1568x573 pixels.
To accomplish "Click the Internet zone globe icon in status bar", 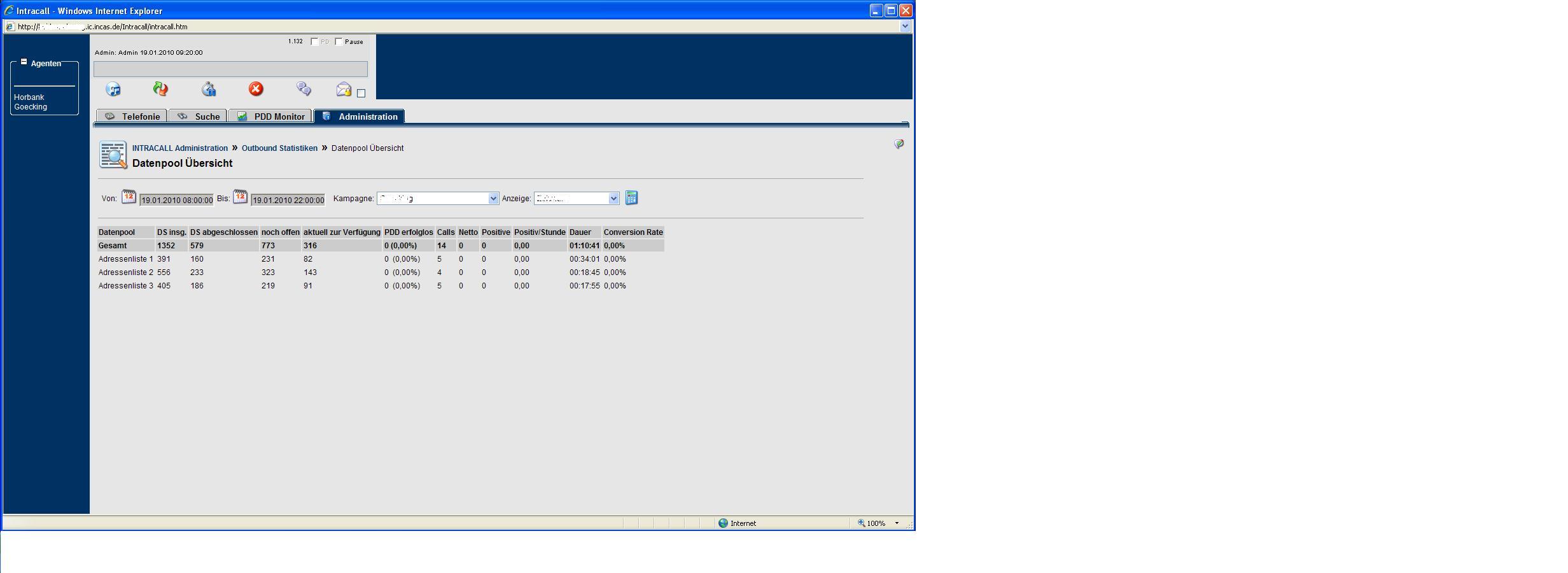I will click(723, 523).
